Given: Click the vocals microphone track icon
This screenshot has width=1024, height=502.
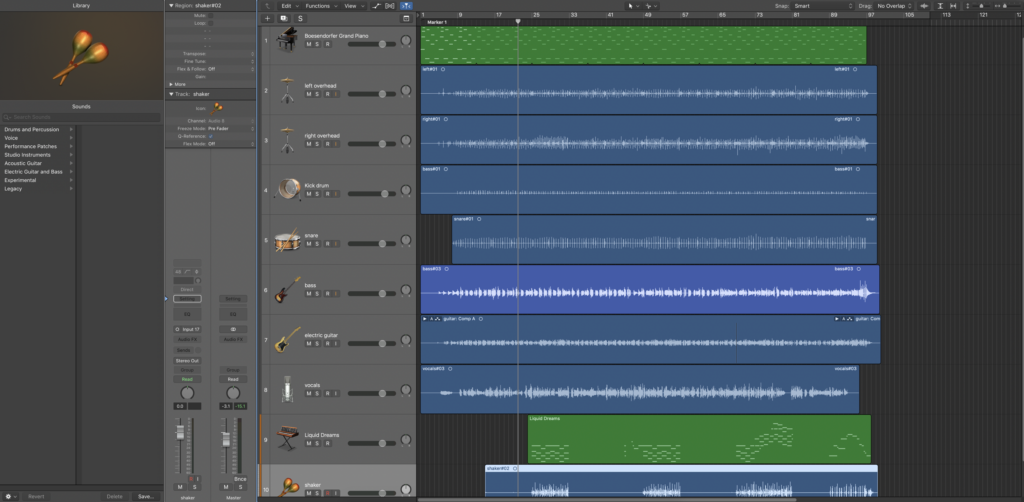Looking at the screenshot, I should [x=287, y=390].
